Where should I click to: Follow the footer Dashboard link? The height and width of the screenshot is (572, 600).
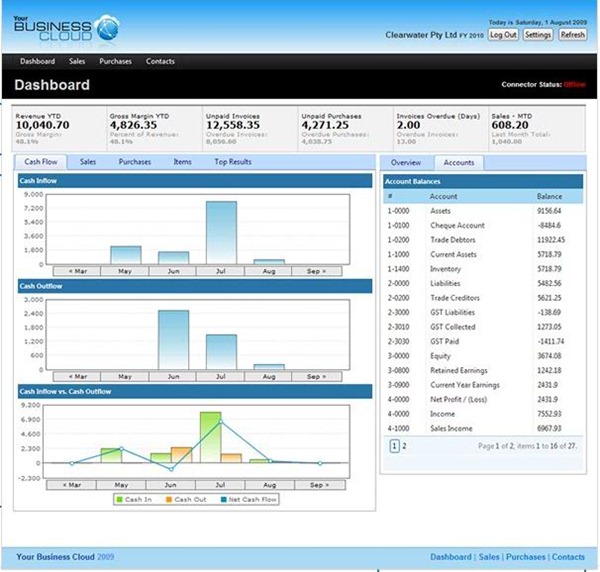(450, 557)
